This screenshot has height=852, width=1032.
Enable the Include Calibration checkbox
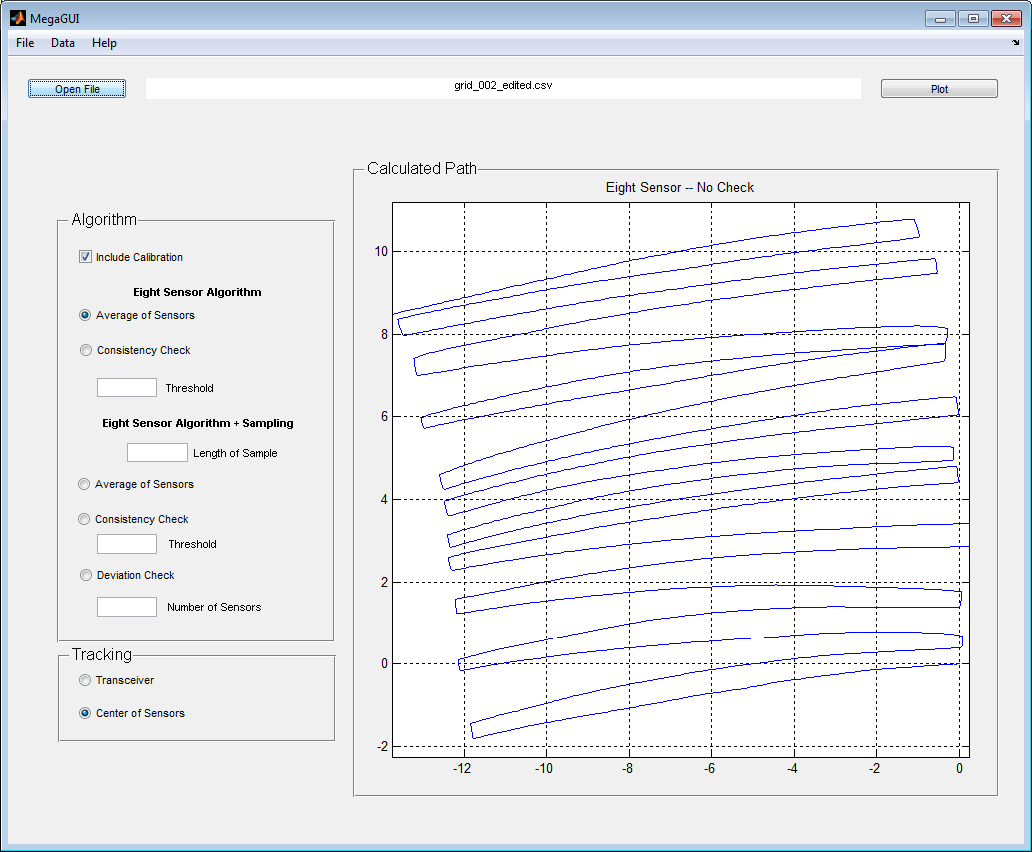(x=85, y=256)
